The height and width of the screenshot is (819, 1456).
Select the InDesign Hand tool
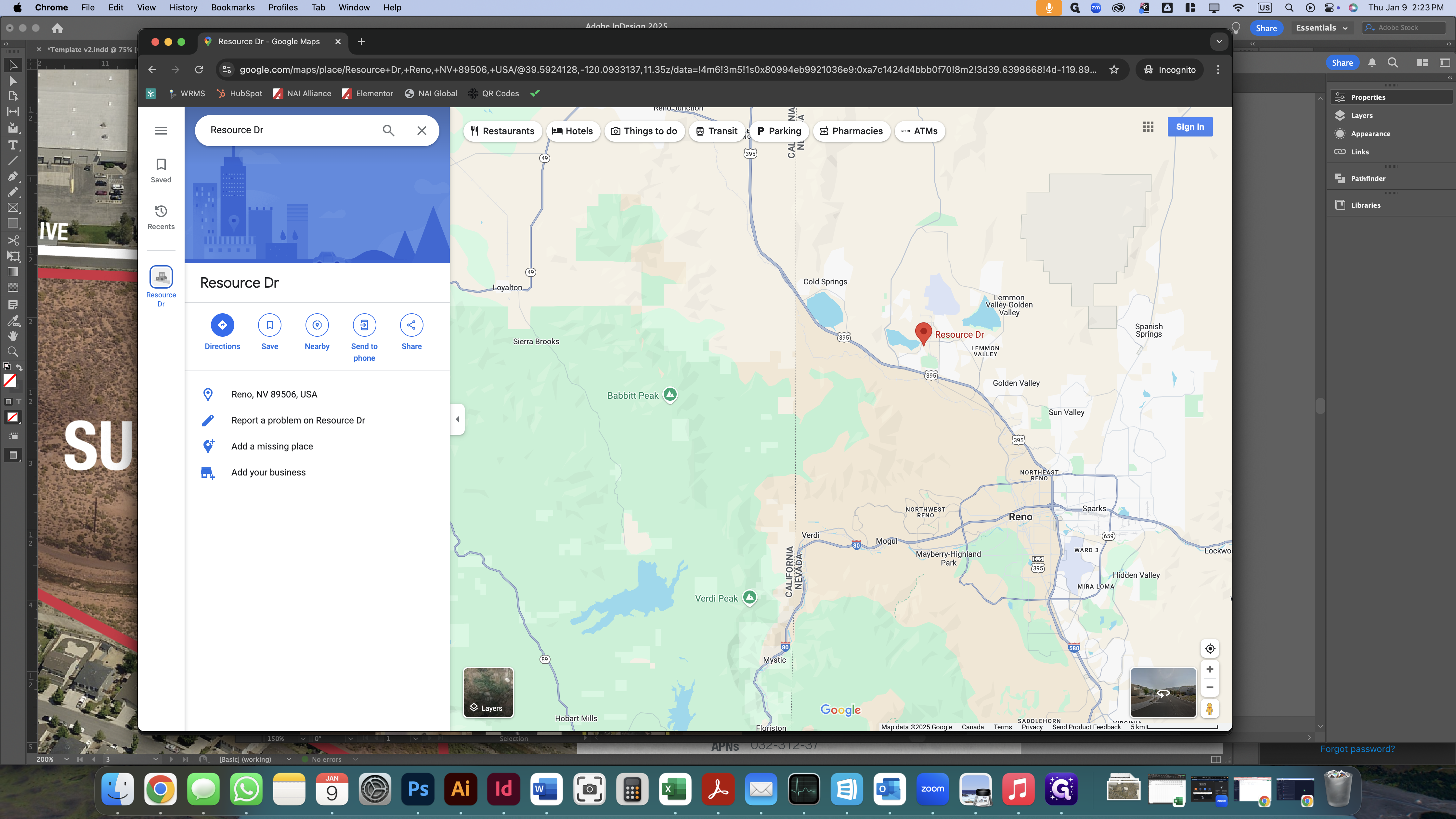[x=13, y=336]
